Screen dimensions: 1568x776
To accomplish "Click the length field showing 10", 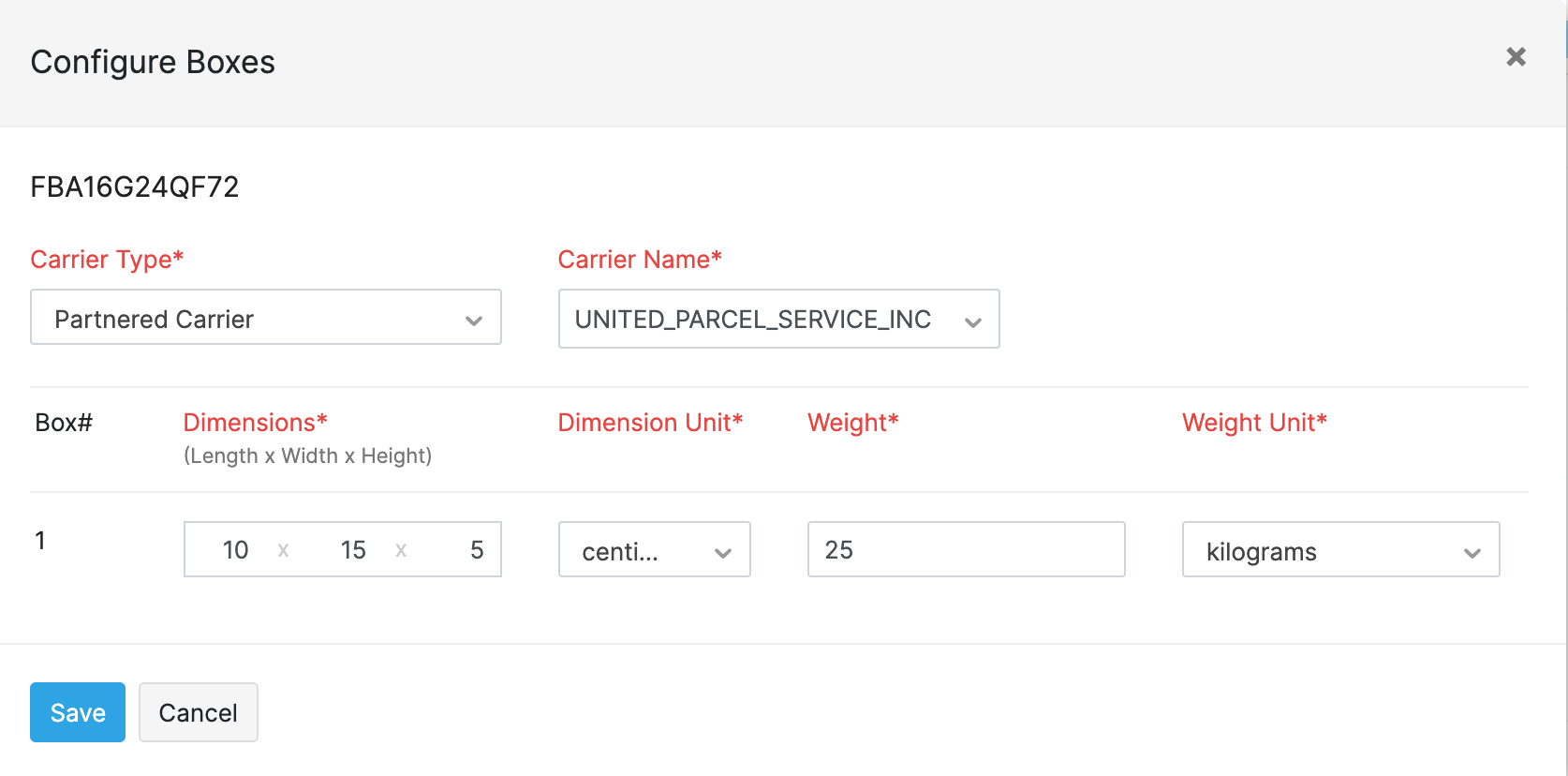I will pyautogui.click(x=235, y=550).
